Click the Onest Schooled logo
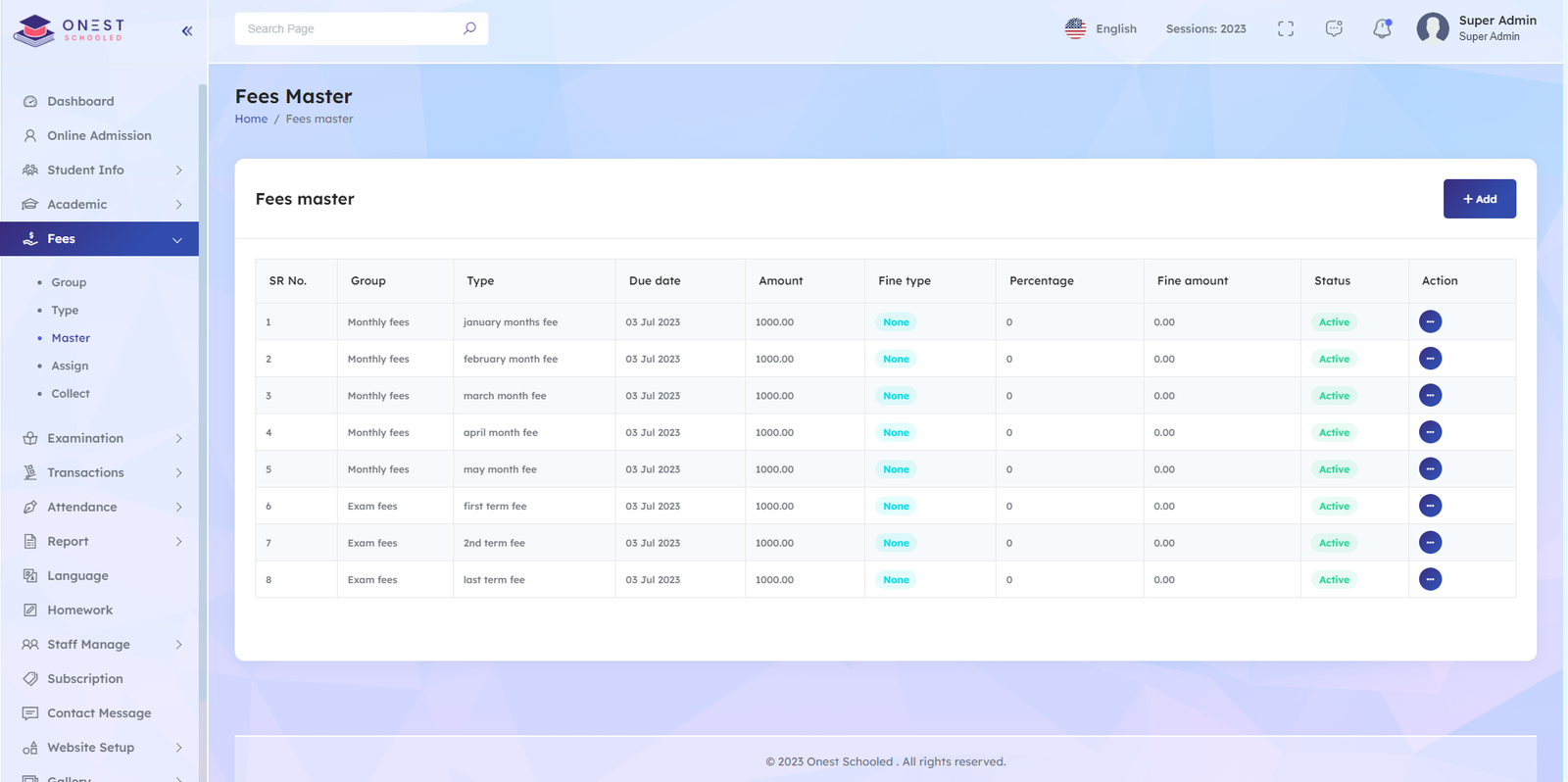 coord(69,30)
